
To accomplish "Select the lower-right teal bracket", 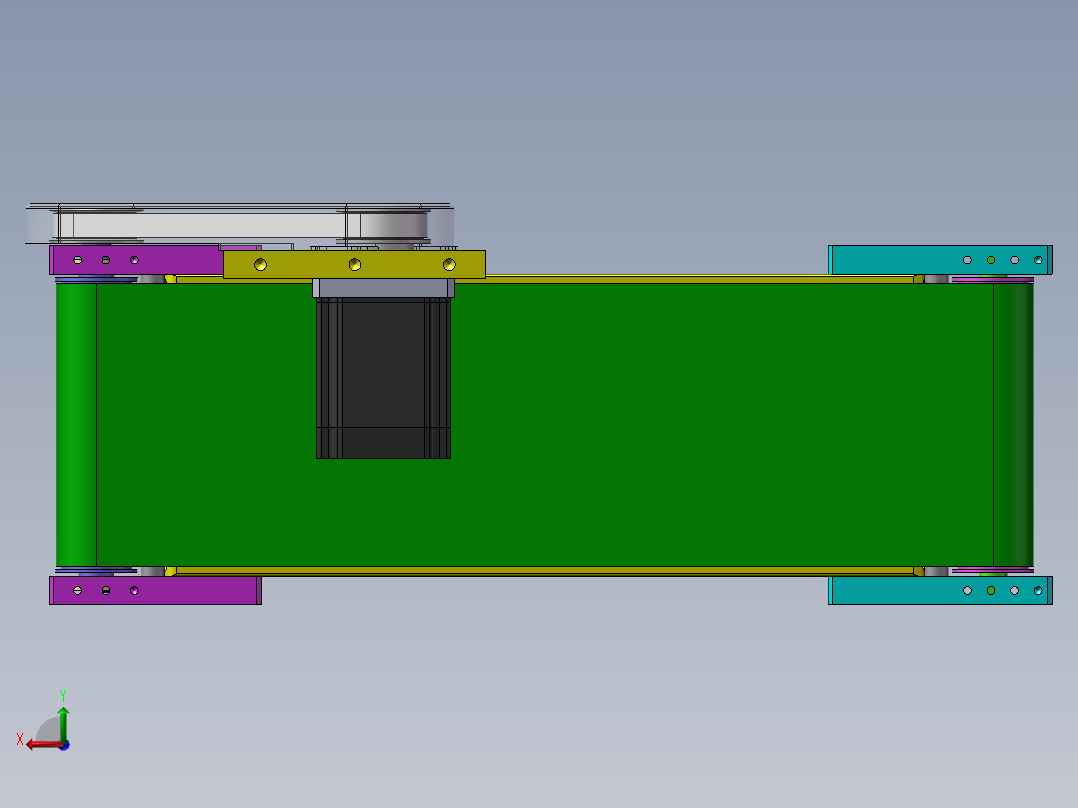I will pos(940,591).
